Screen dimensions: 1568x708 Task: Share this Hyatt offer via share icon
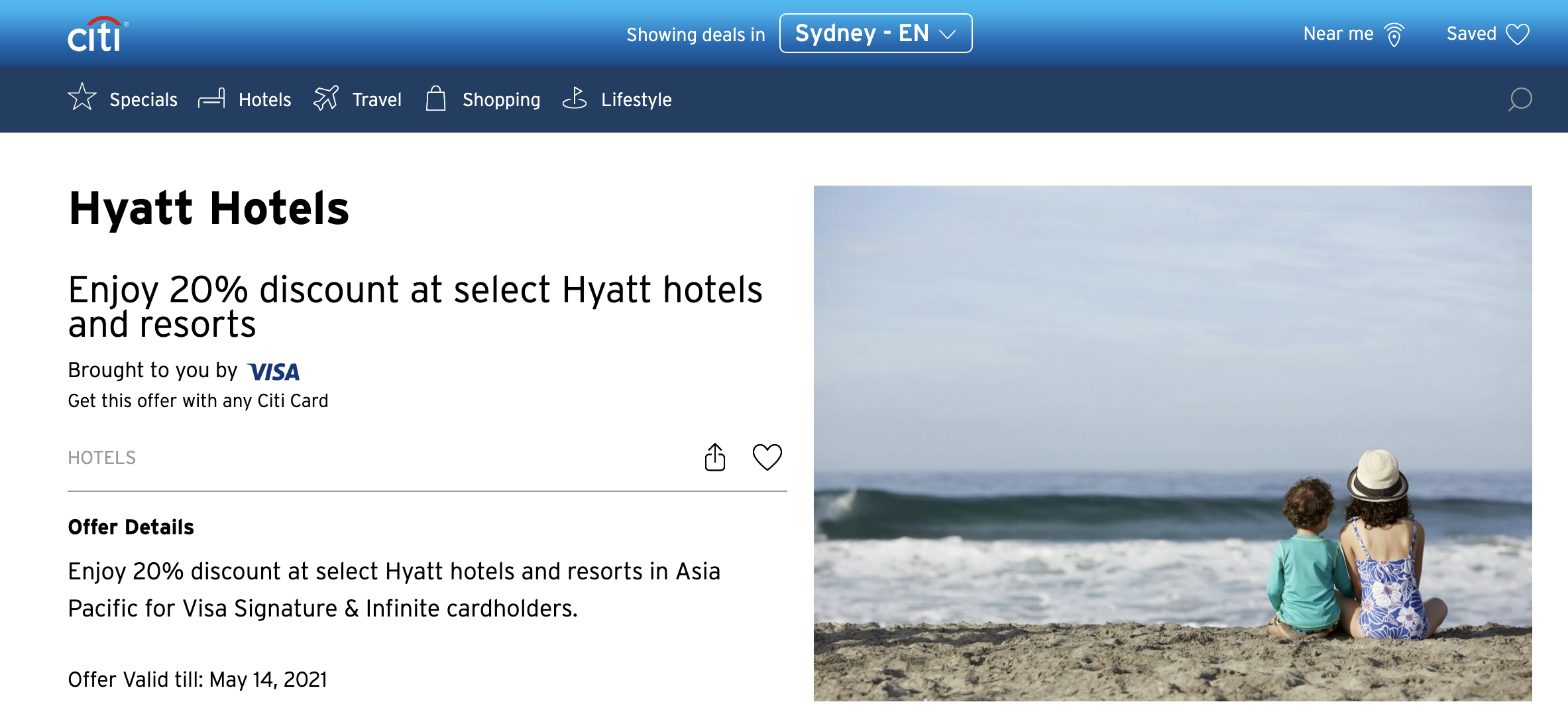coord(715,457)
